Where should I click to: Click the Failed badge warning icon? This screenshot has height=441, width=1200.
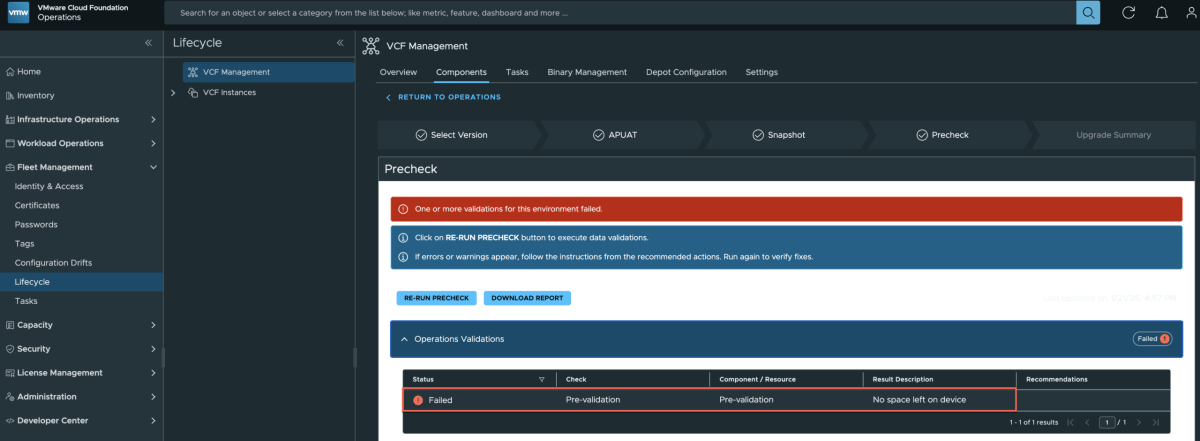tap(1164, 339)
